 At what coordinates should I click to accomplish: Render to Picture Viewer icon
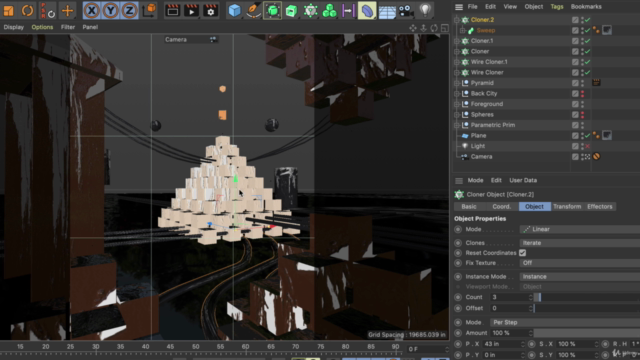click(x=191, y=10)
